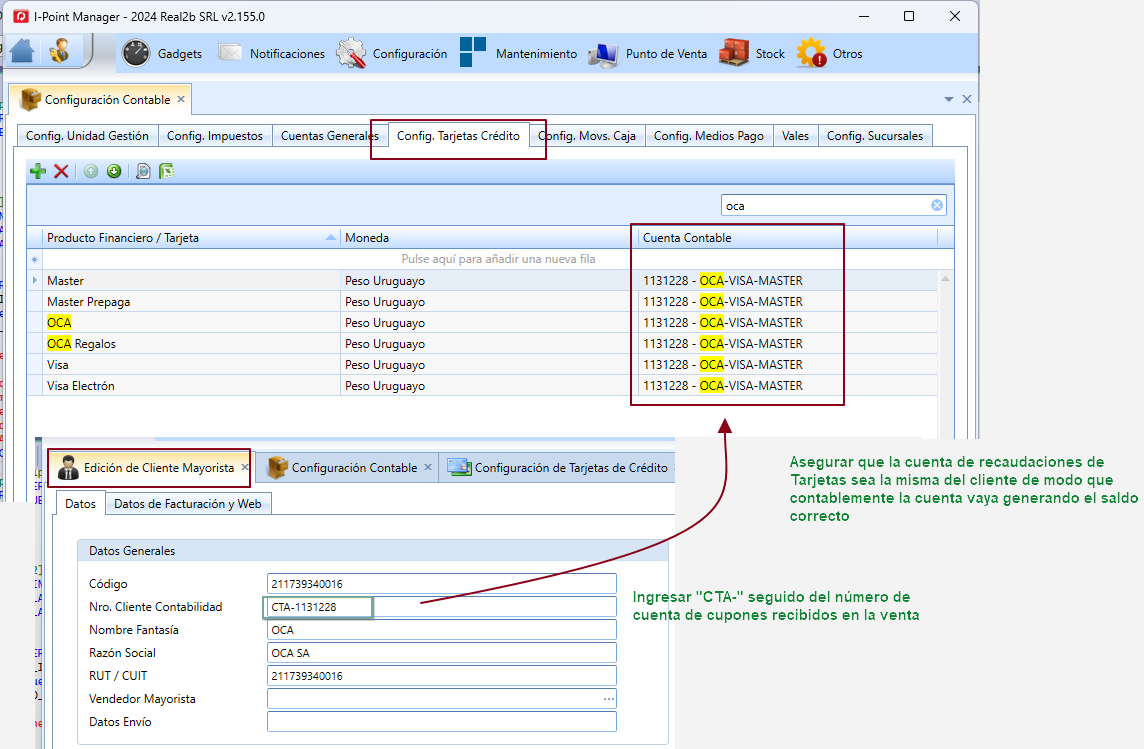The width and height of the screenshot is (1144, 749).
Task: Select the OCA Regalos row
Action: 482,344
